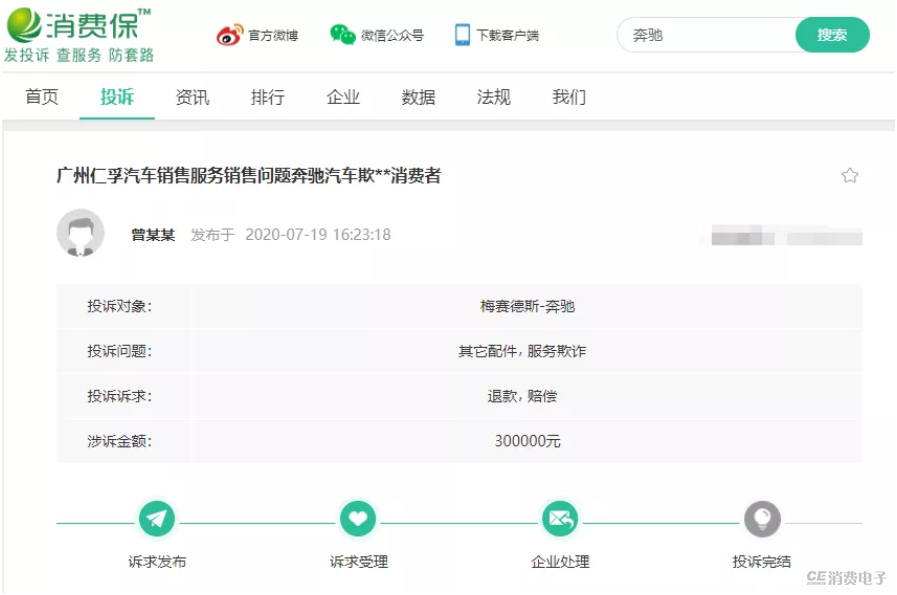Focus the search field containing 奔驰
Viewport: 897px width, 595px height.
(707, 35)
